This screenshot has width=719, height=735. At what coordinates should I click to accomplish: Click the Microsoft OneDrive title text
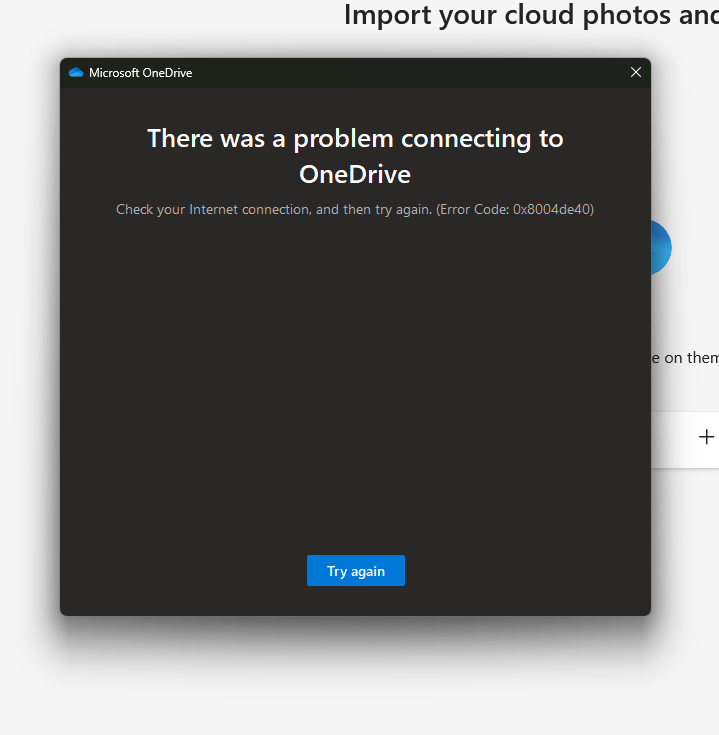point(140,73)
